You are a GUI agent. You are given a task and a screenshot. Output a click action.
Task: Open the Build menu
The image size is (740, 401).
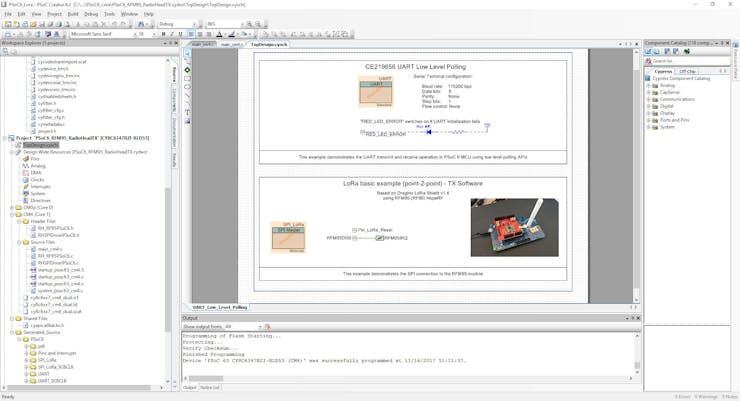(x=73, y=14)
